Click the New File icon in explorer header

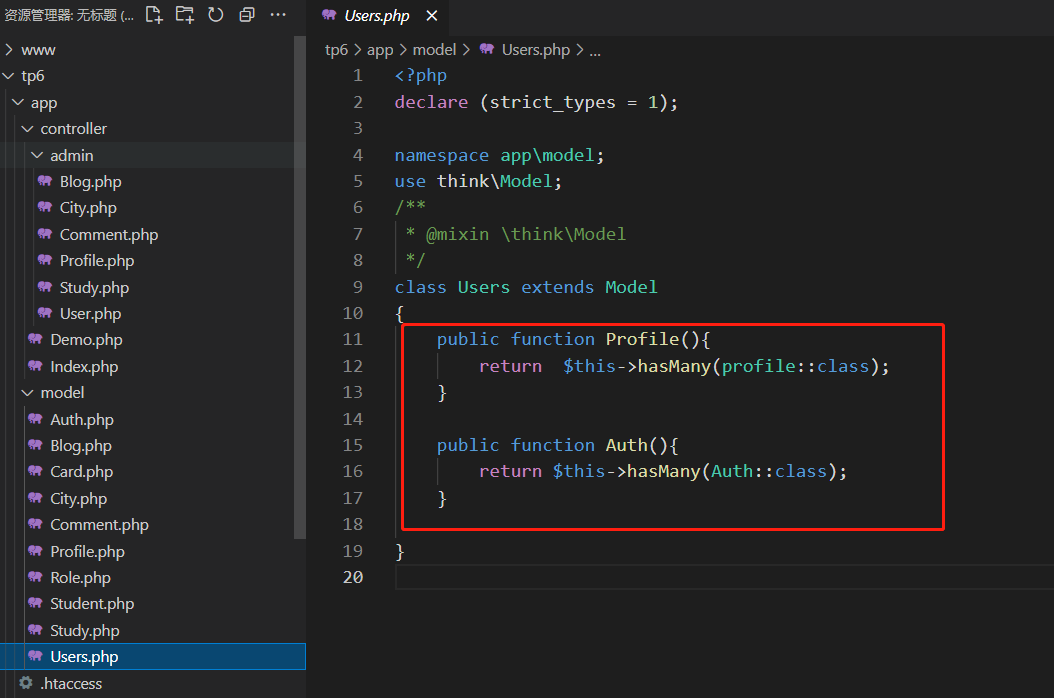154,15
